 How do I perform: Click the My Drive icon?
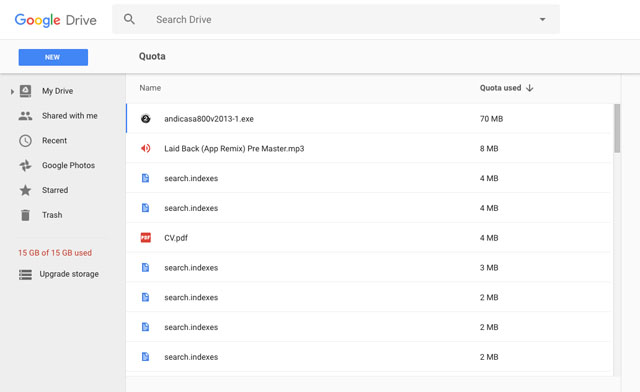coord(25,91)
